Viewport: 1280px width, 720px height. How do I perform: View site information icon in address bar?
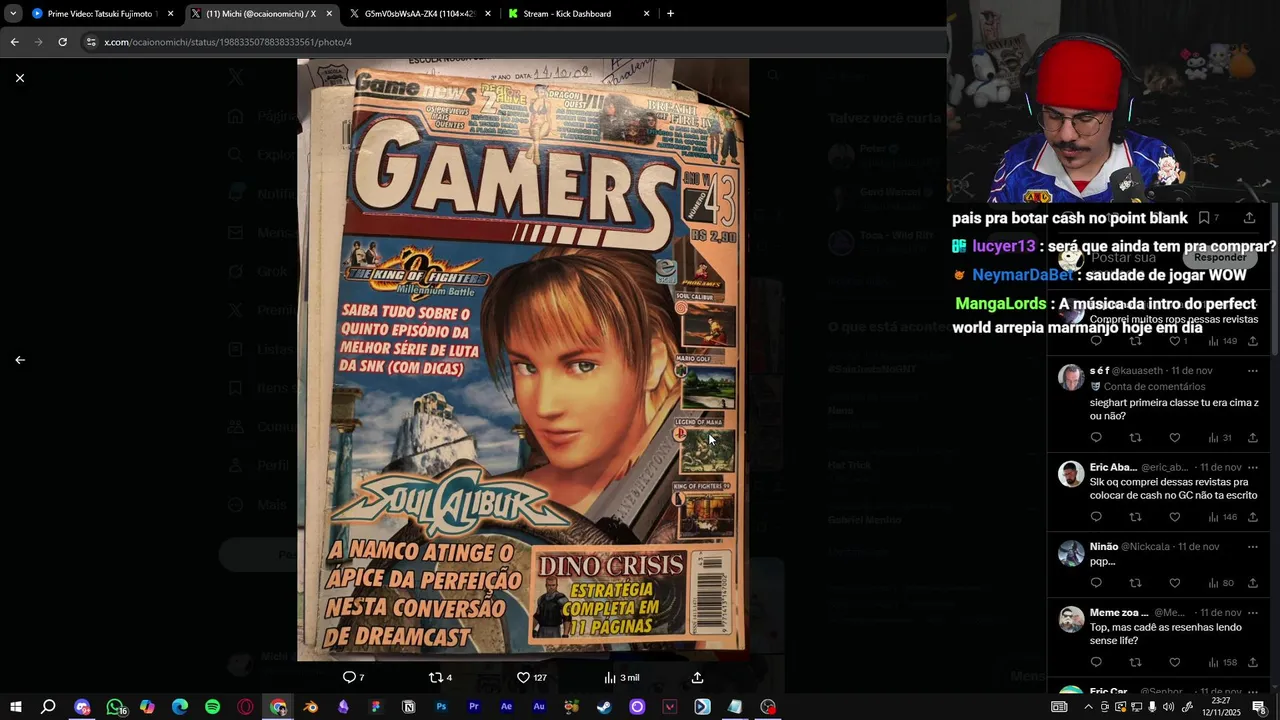pos(91,42)
